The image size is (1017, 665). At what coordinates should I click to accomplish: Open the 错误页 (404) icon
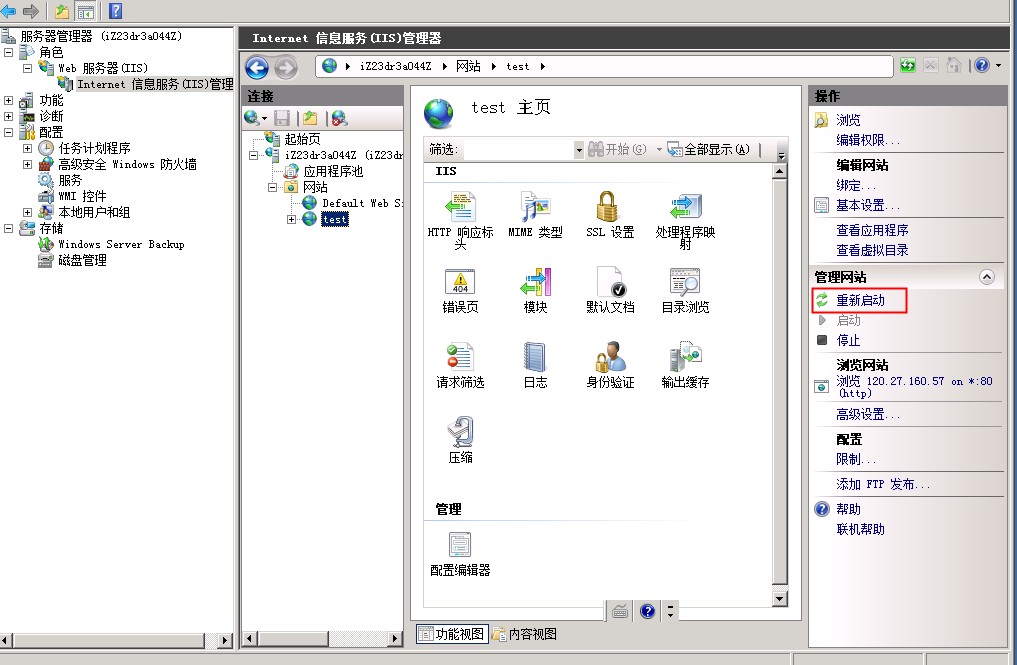pyautogui.click(x=460, y=283)
